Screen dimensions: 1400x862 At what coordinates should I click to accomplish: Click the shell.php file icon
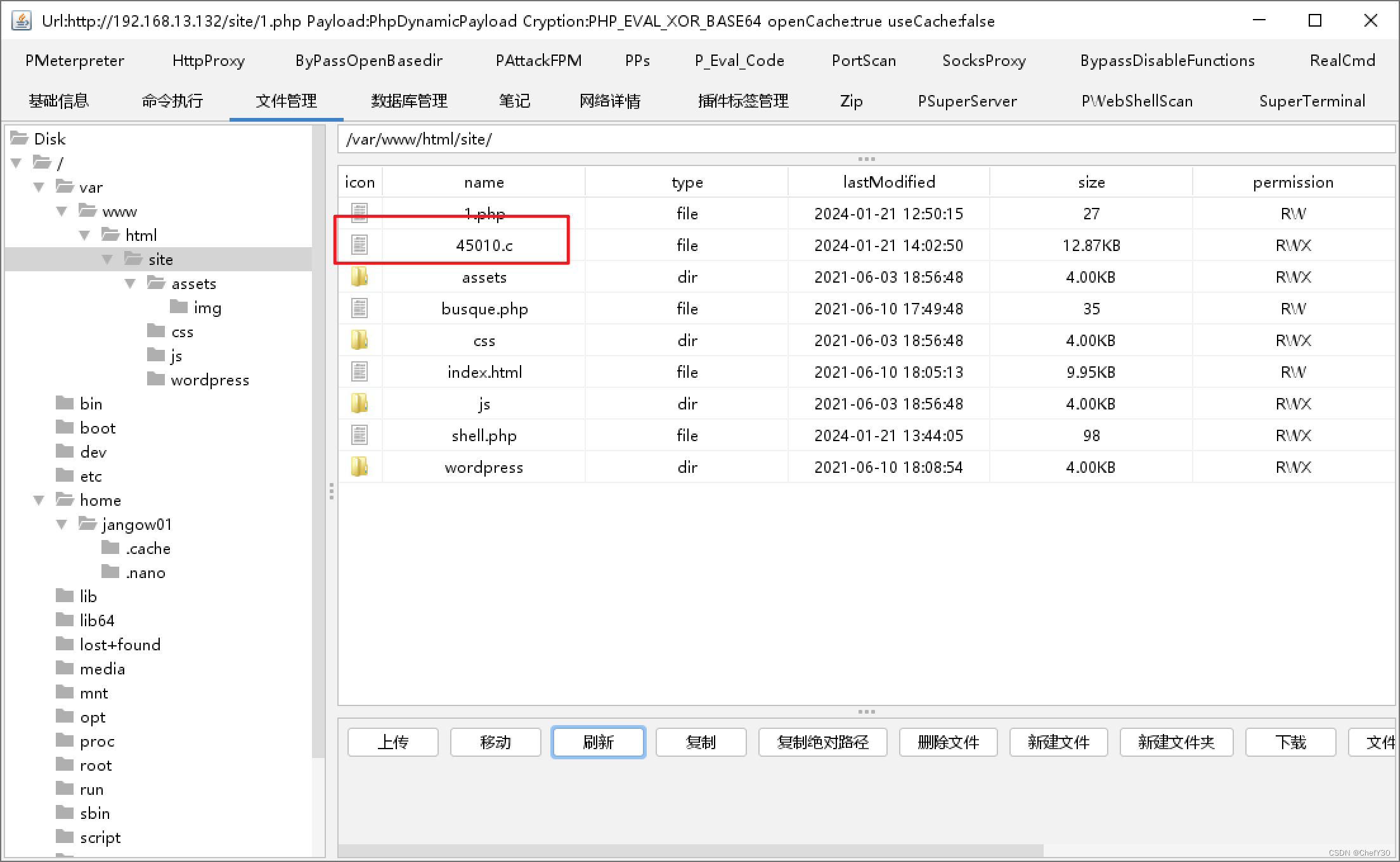click(360, 435)
